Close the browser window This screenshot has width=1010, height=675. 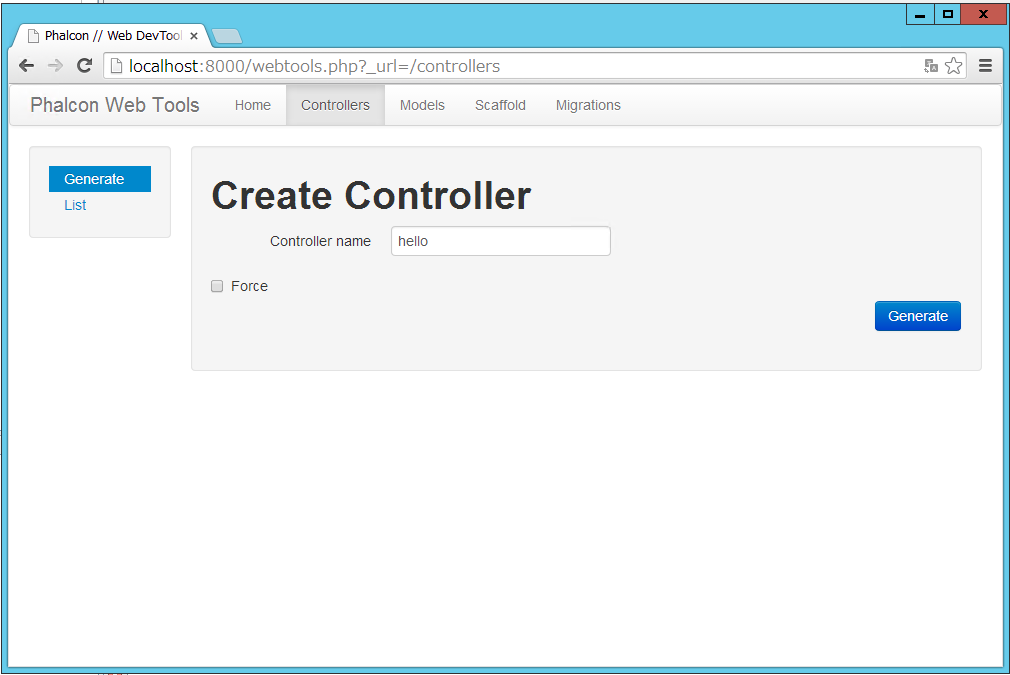[x=983, y=14]
